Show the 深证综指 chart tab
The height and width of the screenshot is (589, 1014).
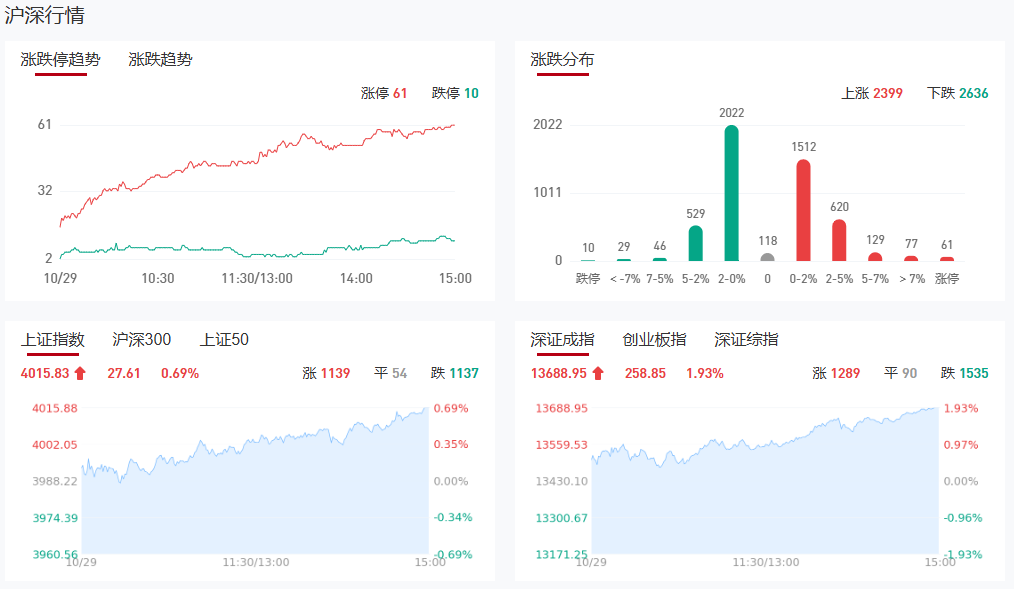746,340
